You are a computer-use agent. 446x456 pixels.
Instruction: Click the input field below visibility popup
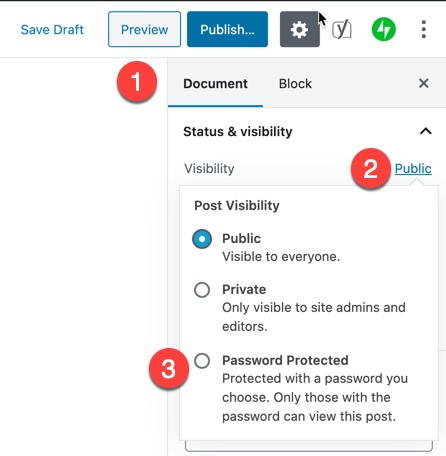coord(309,446)
